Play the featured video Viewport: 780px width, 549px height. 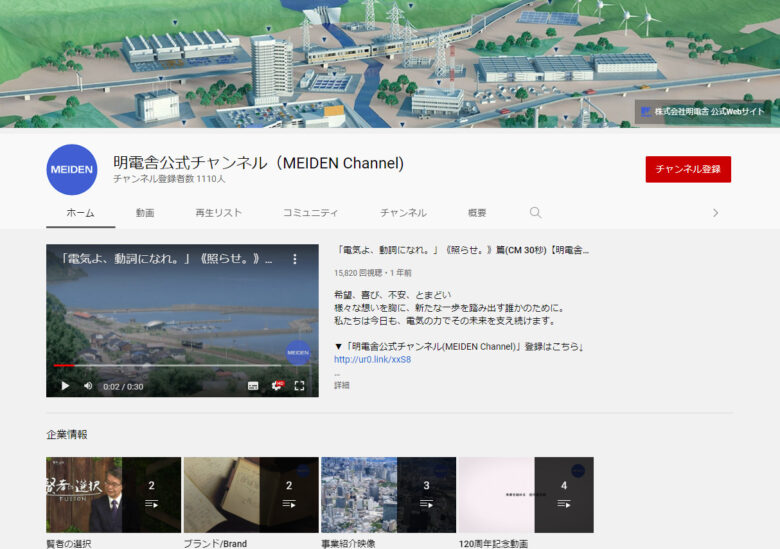click(x=65, y=386)
